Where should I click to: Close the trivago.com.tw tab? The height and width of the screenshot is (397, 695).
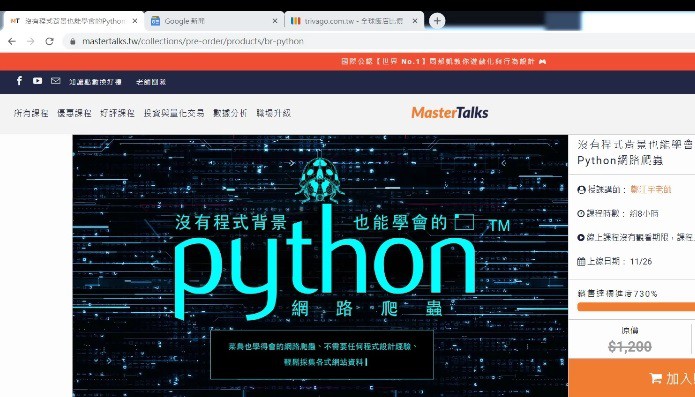(x=415, y=21)
